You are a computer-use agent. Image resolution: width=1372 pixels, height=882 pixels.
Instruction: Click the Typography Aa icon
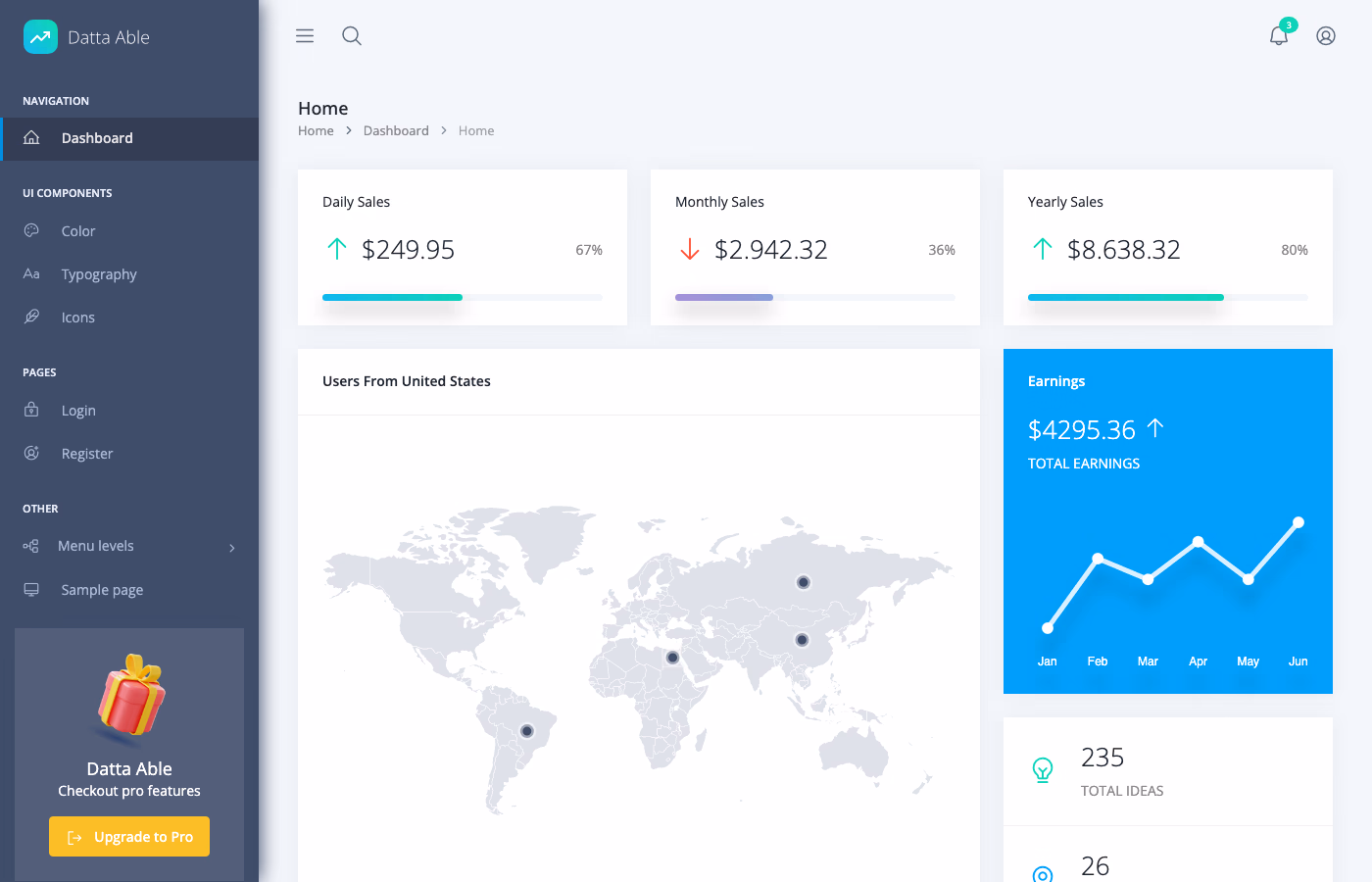tap(31, 273)
